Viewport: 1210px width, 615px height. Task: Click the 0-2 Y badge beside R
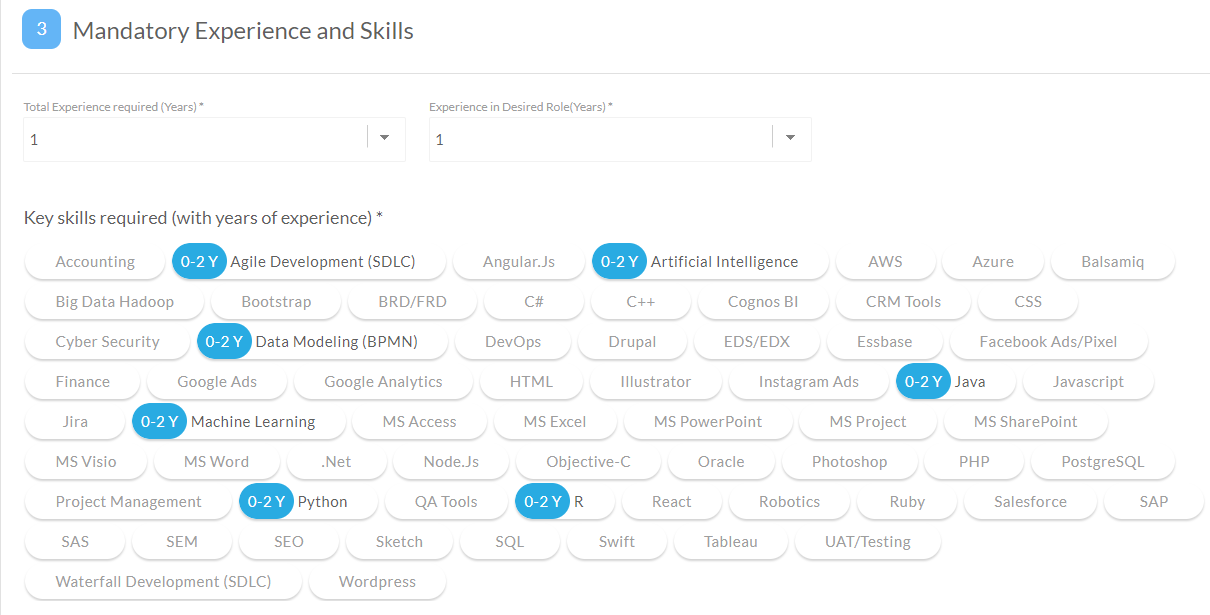(x=542, y=502)
